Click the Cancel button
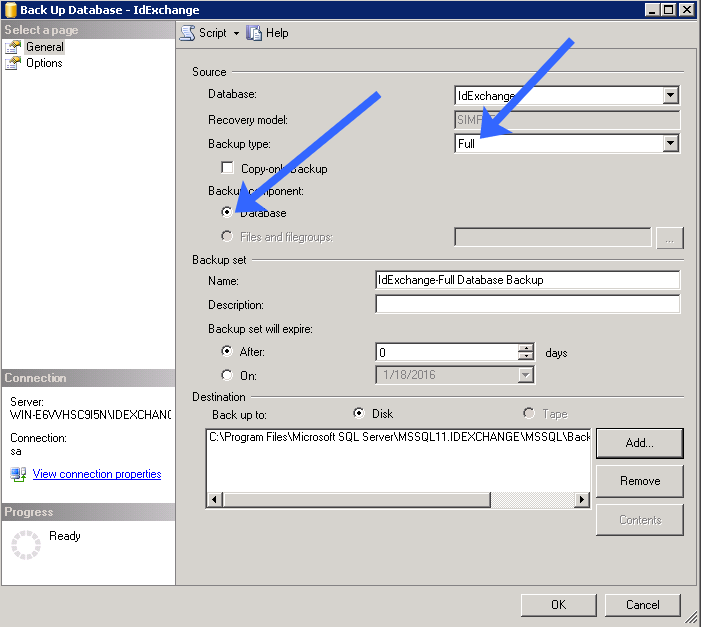The height and width of the screenshot is (627, 701). 642,605
